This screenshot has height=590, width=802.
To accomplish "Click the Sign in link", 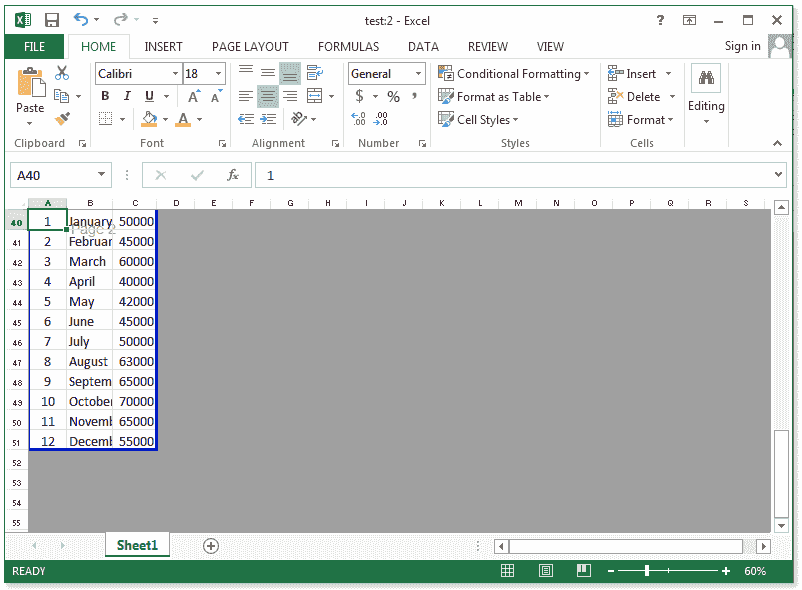I will pyautogui.click(x=742, y=46).
